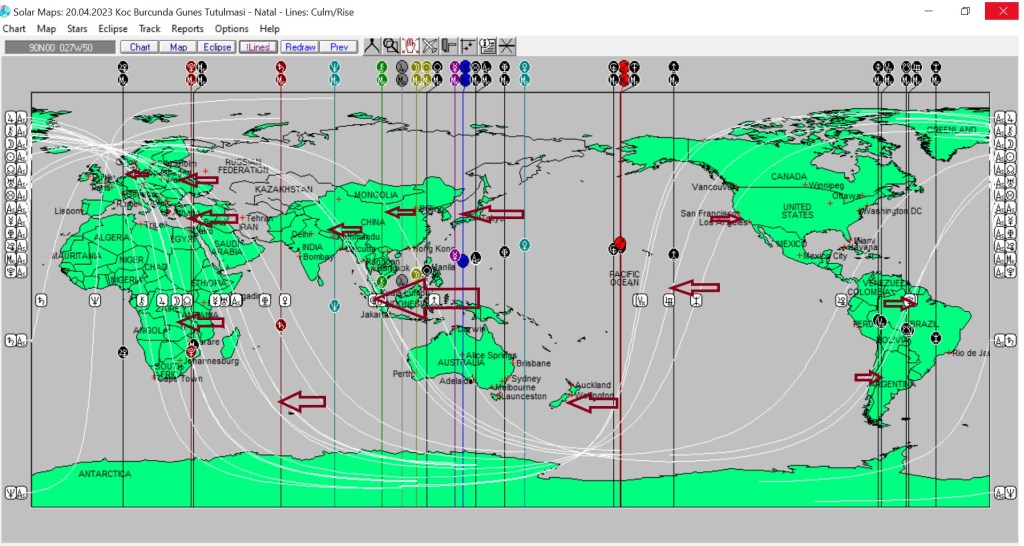Click the flag-shaped toolbar icon

click(x=449, y=46)
